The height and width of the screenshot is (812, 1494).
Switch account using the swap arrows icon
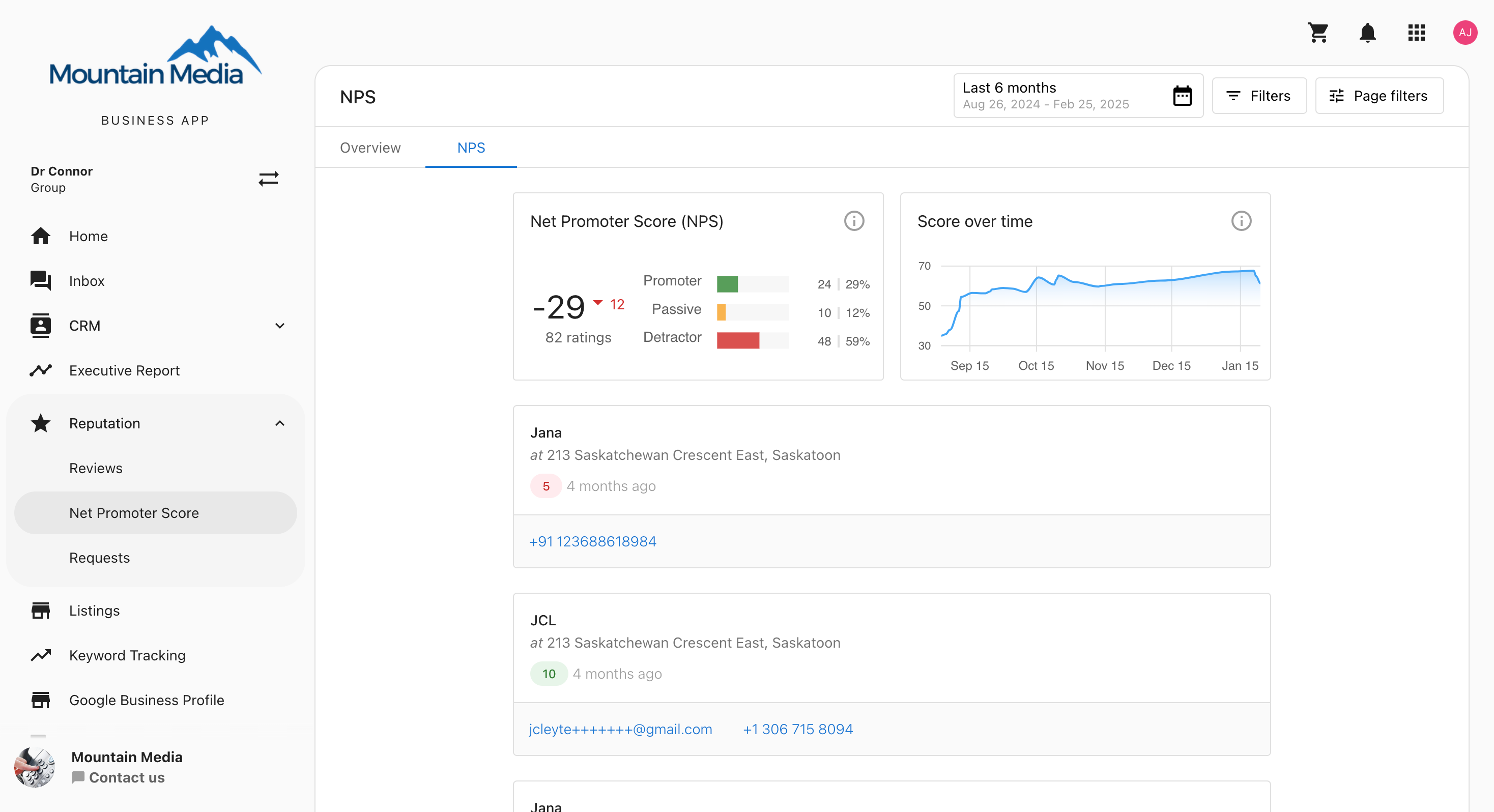tap(269, 179)
